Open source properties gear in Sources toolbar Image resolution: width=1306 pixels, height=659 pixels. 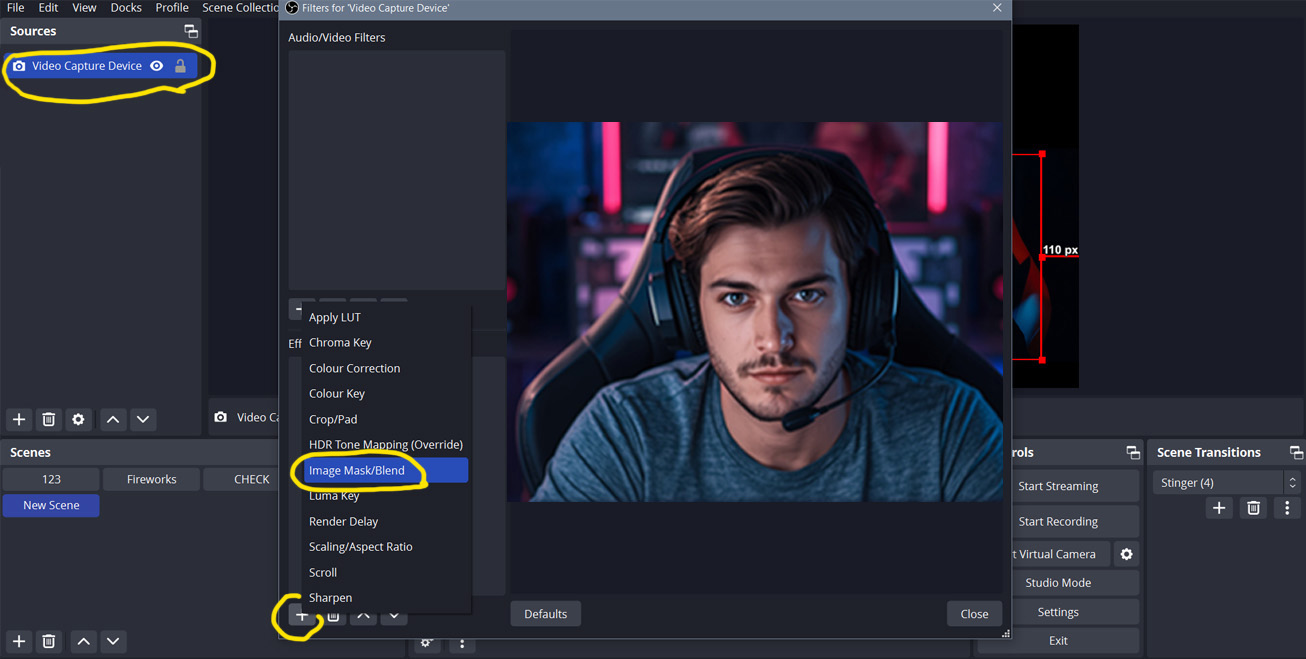[78, 420]
